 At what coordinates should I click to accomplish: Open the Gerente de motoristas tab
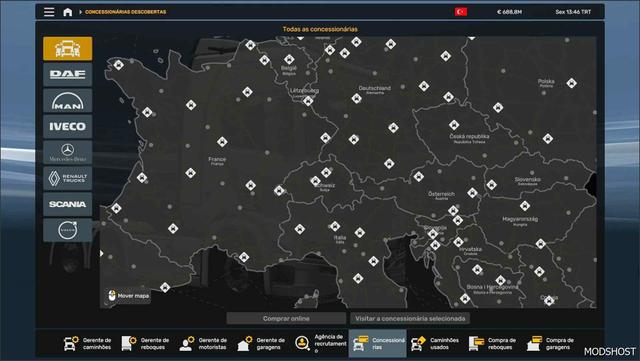pyautogui.click(x=203, y=343)
